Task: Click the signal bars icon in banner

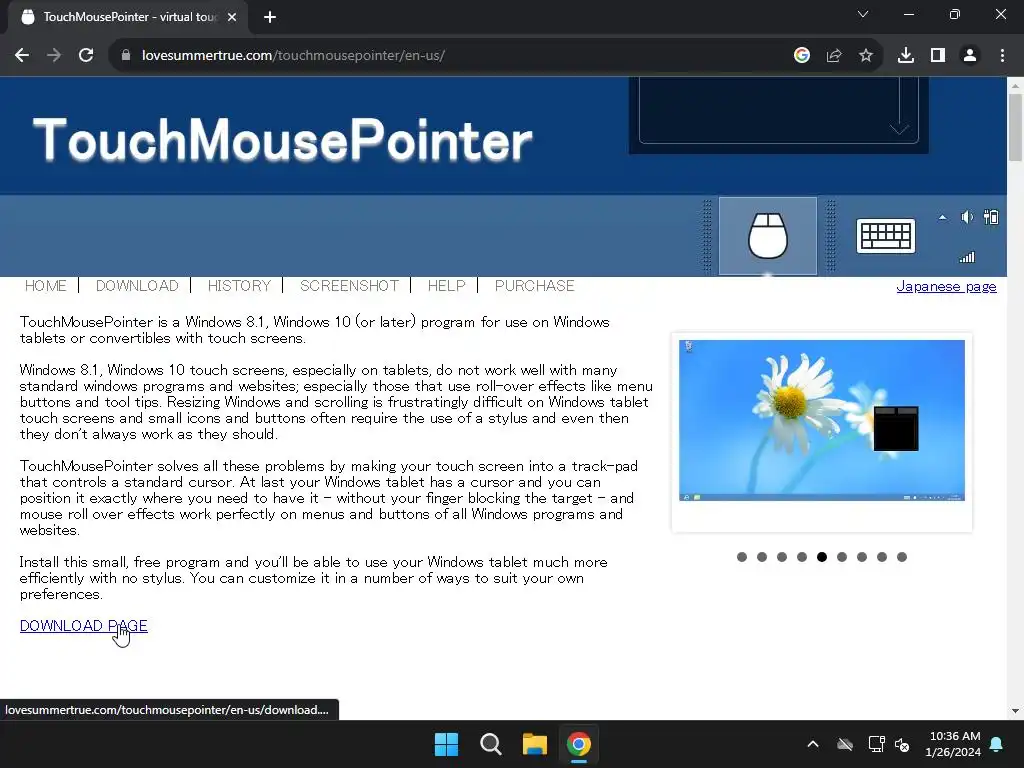Action: coord(967,257)
